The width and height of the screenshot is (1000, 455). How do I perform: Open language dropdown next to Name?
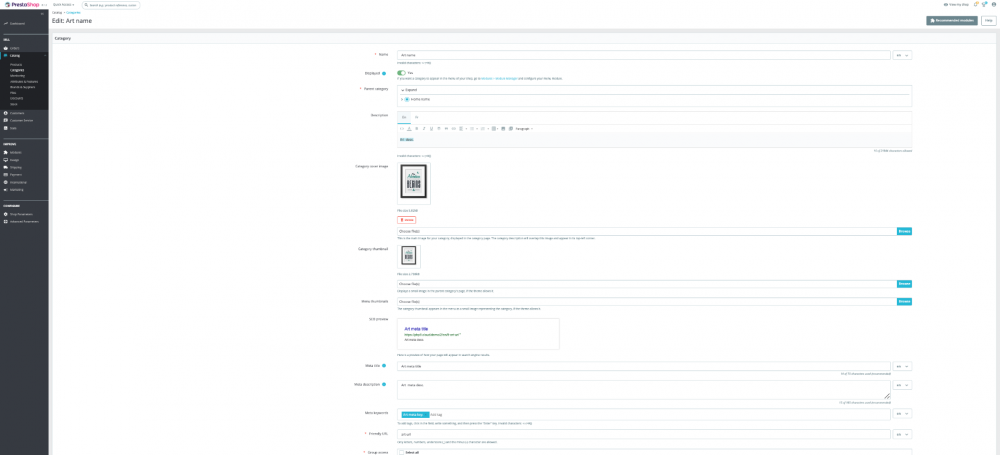click(902, 55)
